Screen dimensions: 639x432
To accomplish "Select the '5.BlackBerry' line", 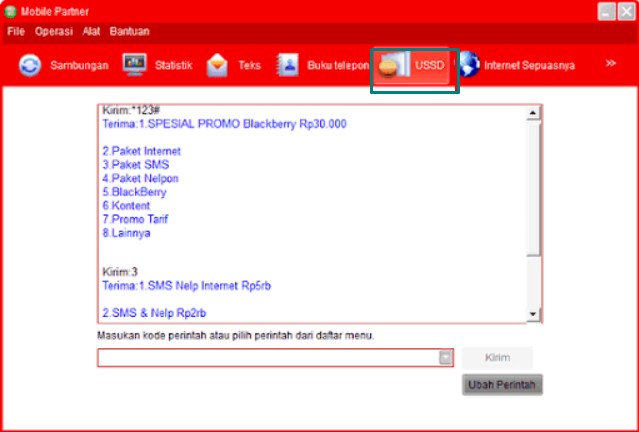I will click(134, 192).
